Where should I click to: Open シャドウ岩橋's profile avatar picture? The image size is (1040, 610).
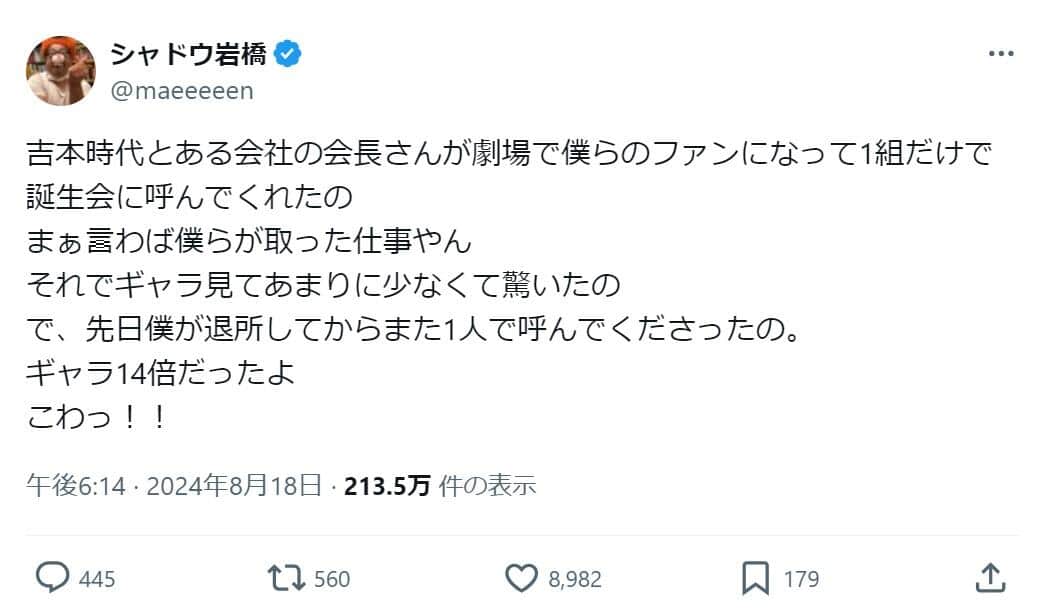point(61,71)
